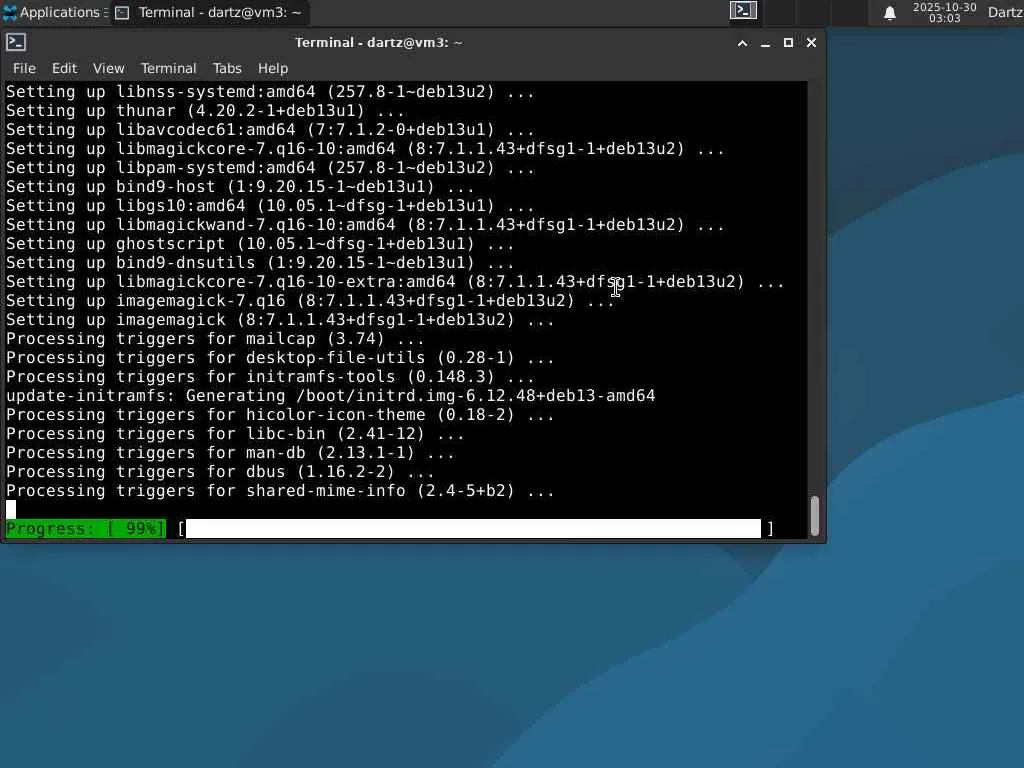Image resolution: width=1024 pixels, height=768 pixels.
Task: Click the green 'Progress: [ 99%]' label
Action: tap(86, 528)
